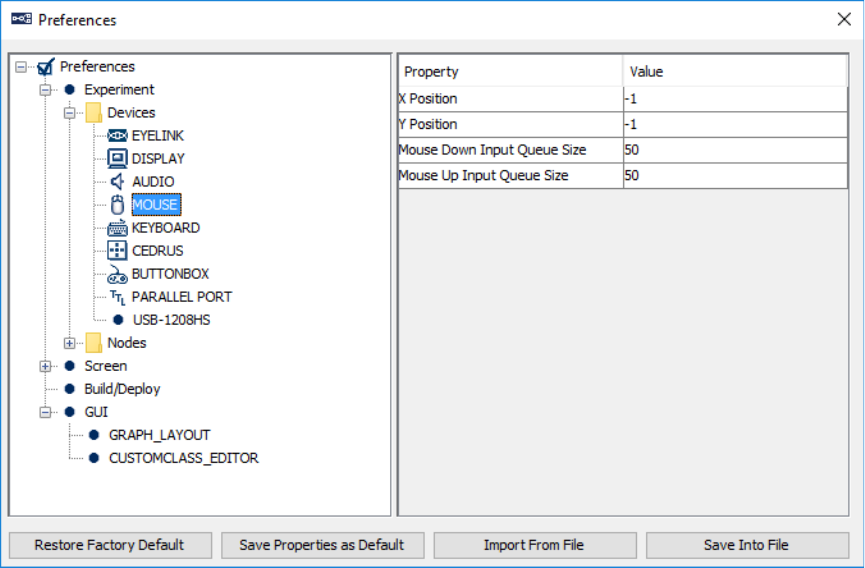Image resolution: width=865 pixels, height=568 pixels.
Task: Click 'Mouse Down Input Queue Size' label
Action: [x=492, y=150]
